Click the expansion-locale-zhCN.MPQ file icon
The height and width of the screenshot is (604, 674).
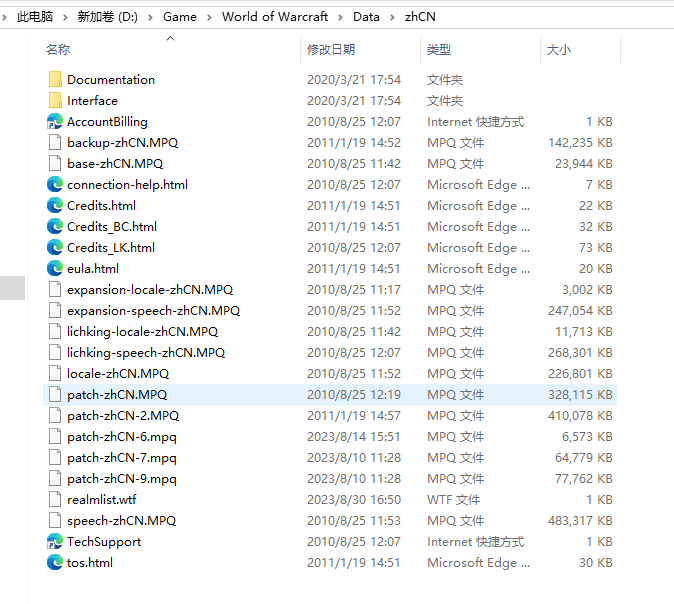[x=55, y=289]
